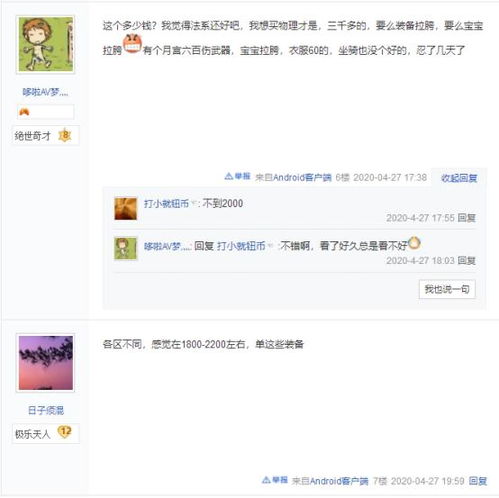Click the username 哆啦AV梦 under the avatar
The image size is (499, 498).
point(45,92)
